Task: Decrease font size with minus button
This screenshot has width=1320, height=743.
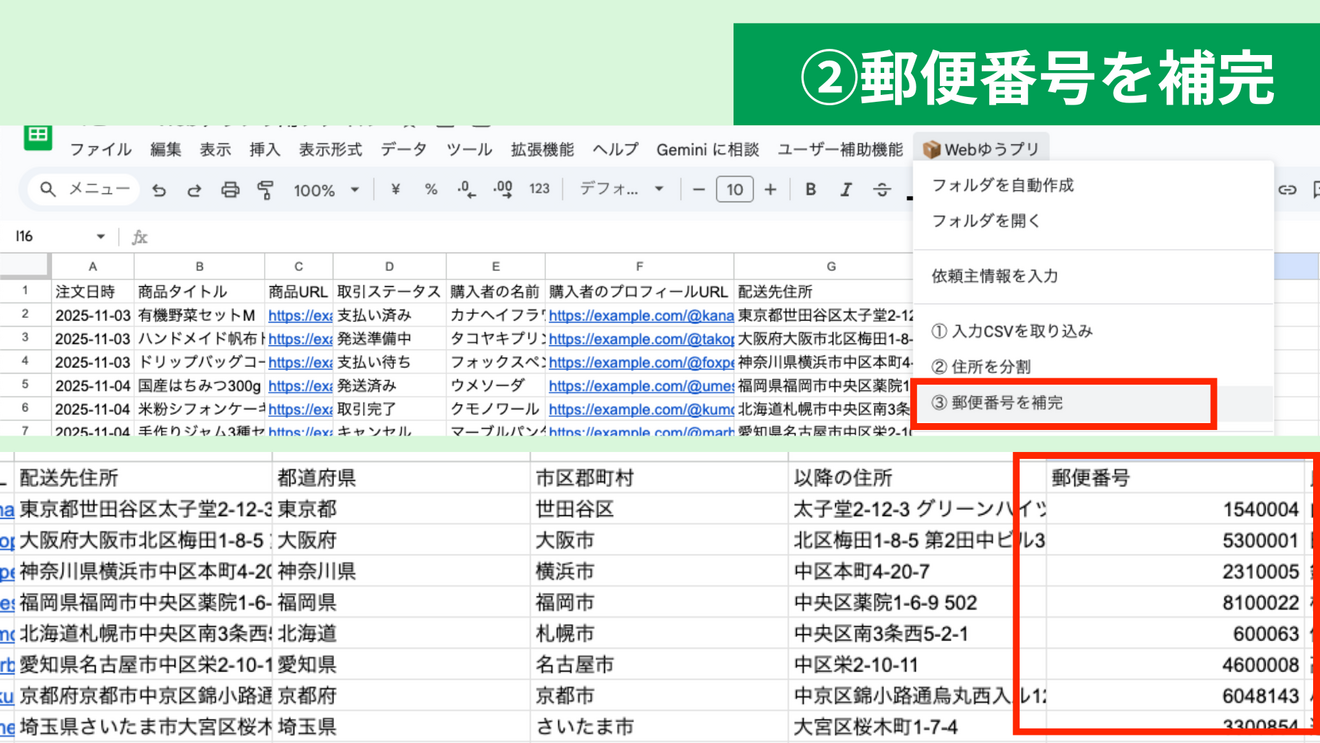Action: [x=699, y=189]
